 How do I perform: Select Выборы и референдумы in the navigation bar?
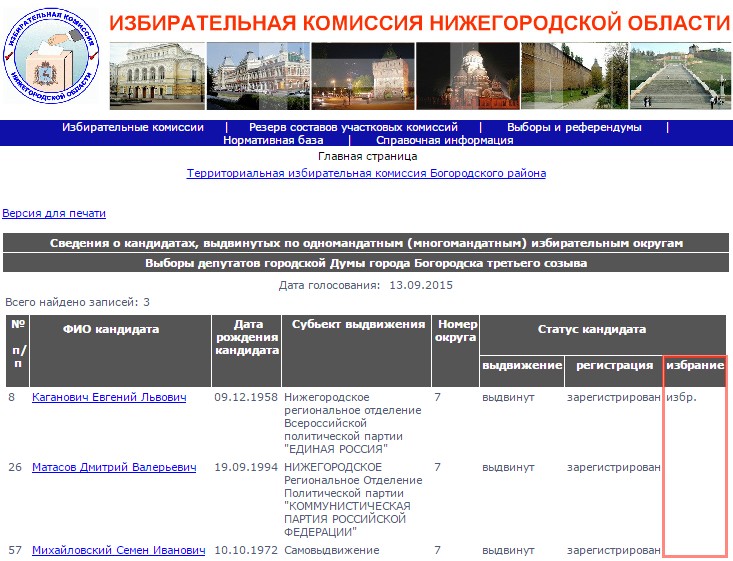[574, 127]
